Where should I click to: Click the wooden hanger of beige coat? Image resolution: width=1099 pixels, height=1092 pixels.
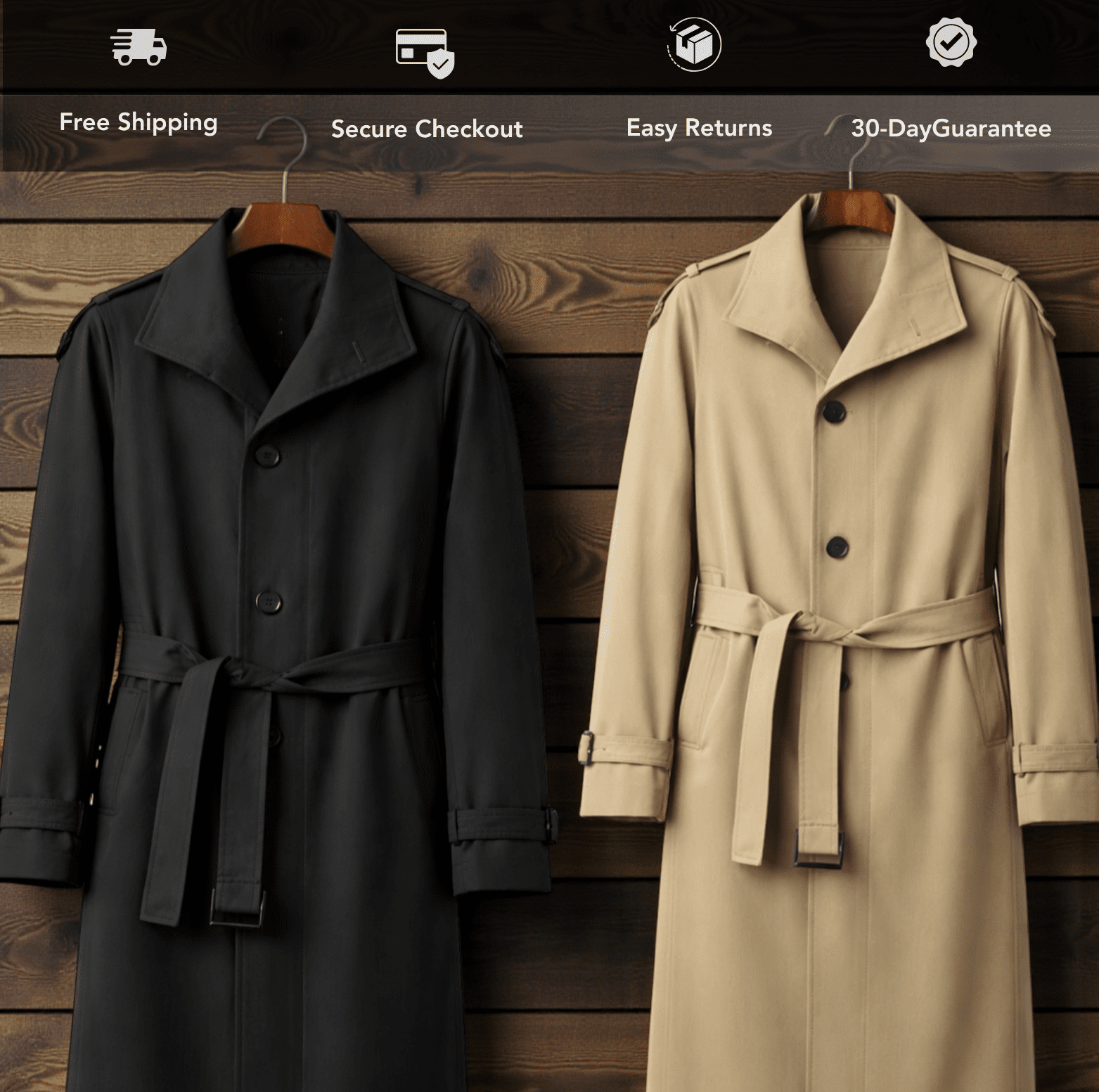851,211
